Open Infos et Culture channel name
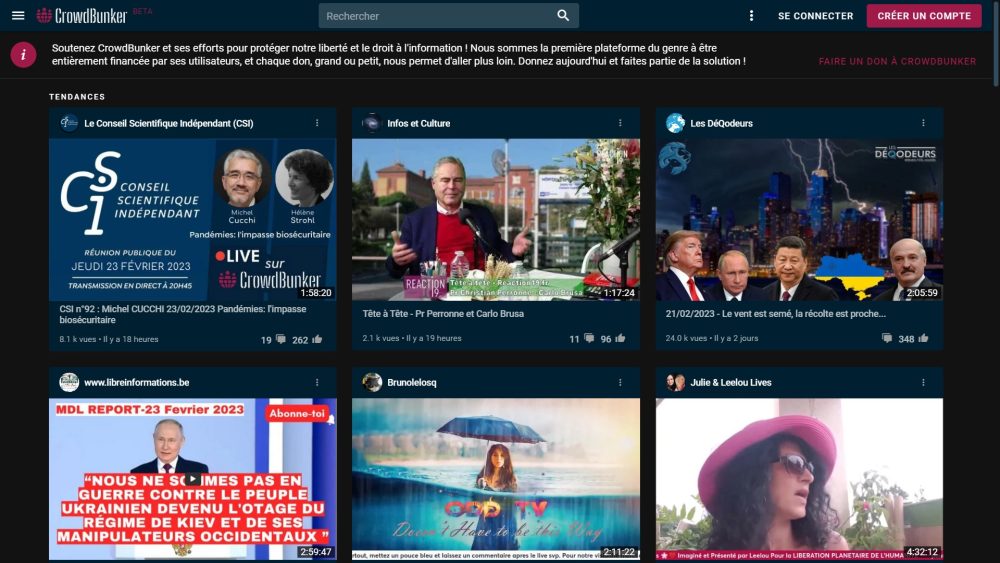1000x563 pixels. point(418,123)
